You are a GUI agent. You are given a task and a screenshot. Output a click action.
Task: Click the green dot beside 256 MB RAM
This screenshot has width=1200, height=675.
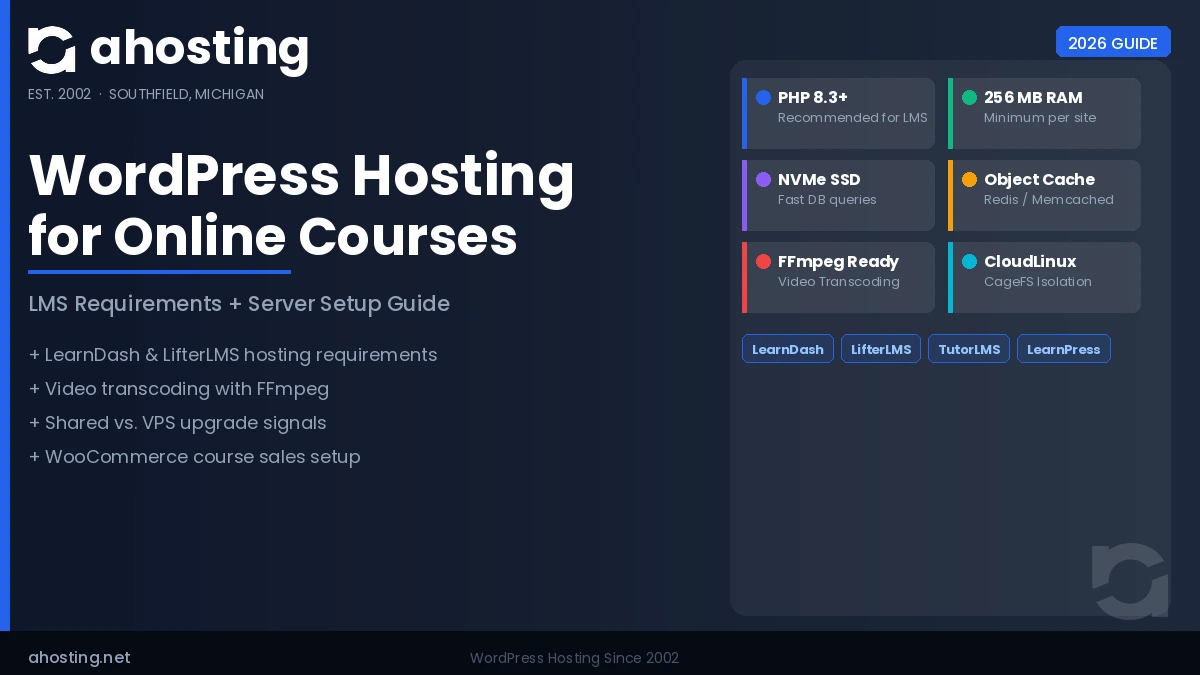(x=970, y=98)
